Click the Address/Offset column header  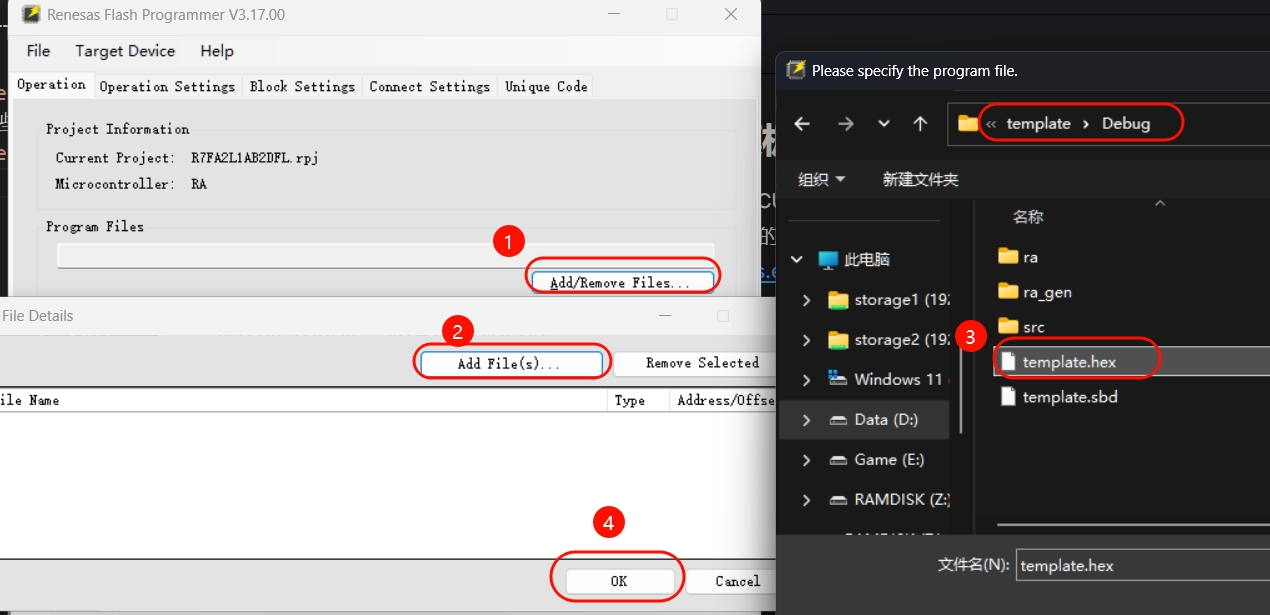(x=725, y=400)
